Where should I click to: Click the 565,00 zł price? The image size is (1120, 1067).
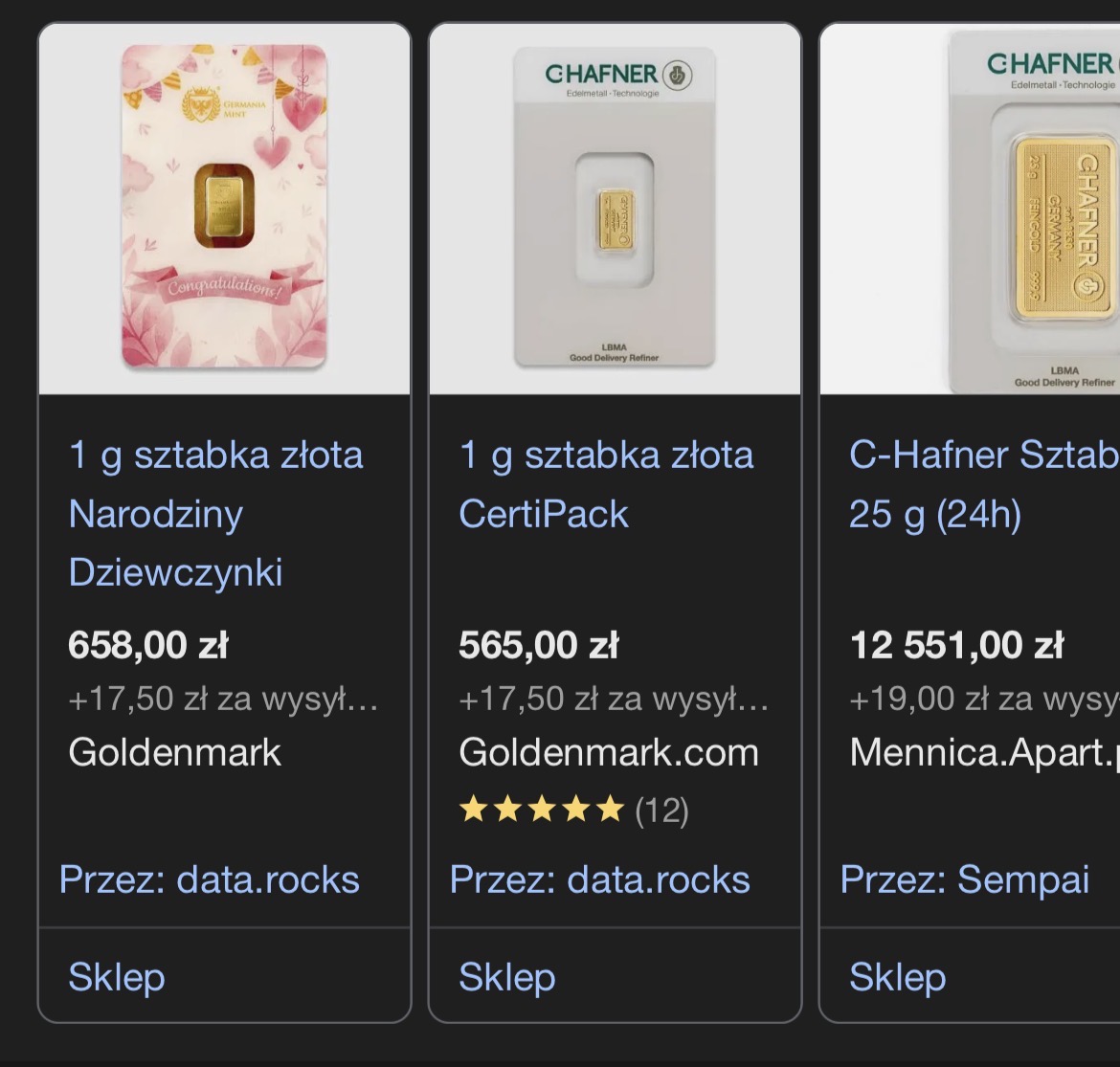click(539, 645)
